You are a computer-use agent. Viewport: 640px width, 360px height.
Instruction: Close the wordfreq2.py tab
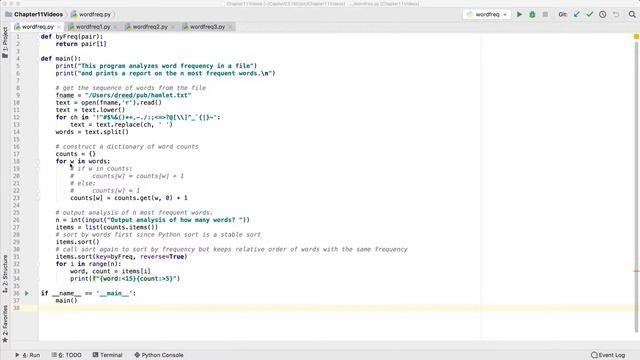(x=173, y=27)
